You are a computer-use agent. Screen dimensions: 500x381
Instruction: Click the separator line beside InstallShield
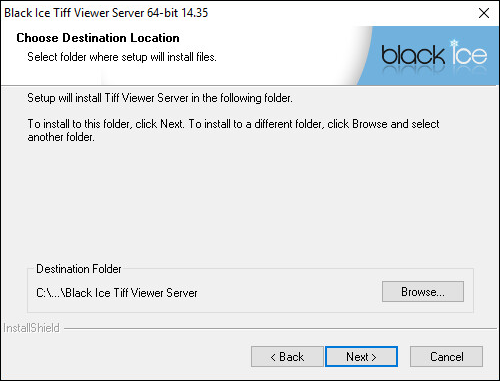[x=280, y=328]
